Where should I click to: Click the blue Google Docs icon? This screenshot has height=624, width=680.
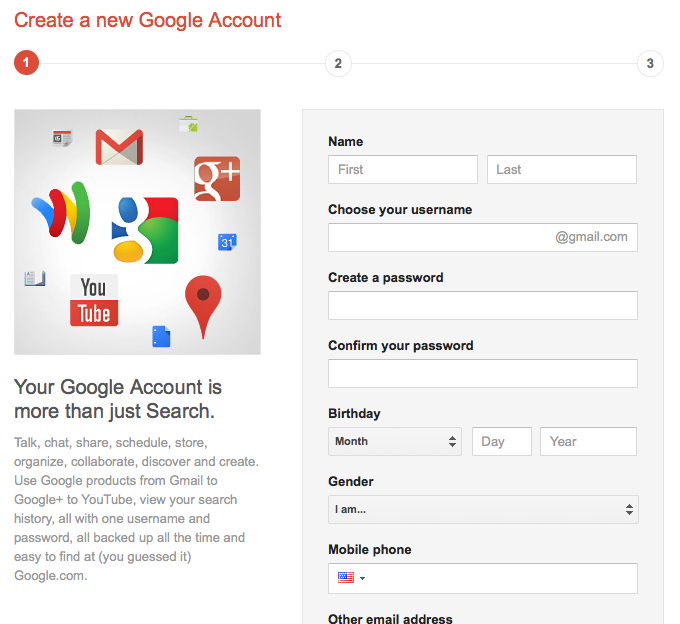tap(161, 336)
